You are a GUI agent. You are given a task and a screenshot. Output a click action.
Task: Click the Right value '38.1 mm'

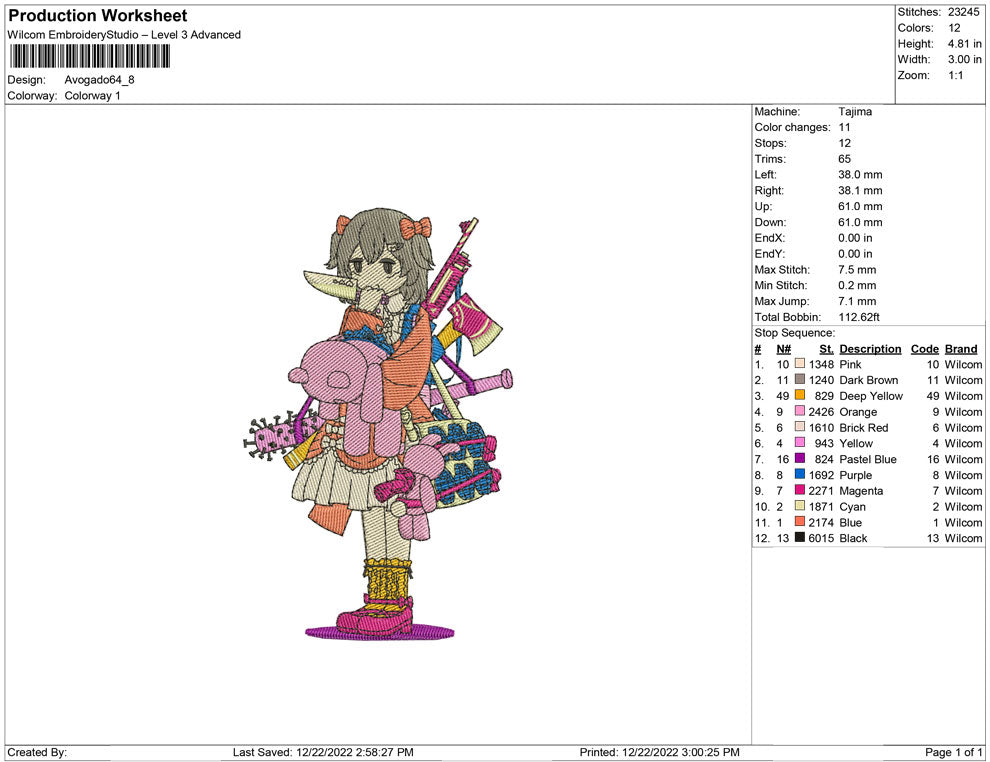coord(860,191)
